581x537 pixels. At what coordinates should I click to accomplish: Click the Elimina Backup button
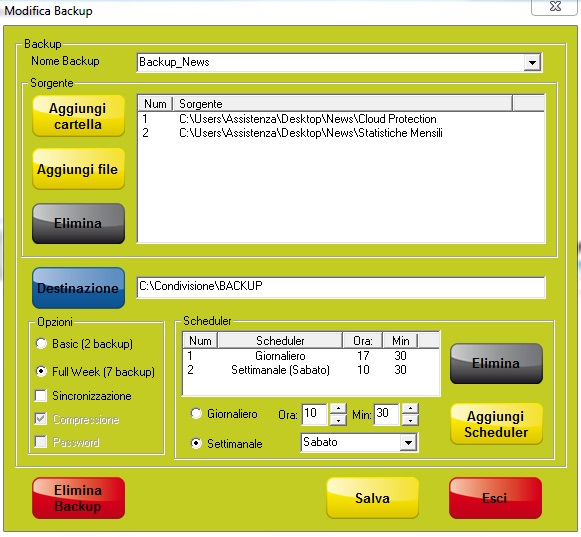(78, 498)
